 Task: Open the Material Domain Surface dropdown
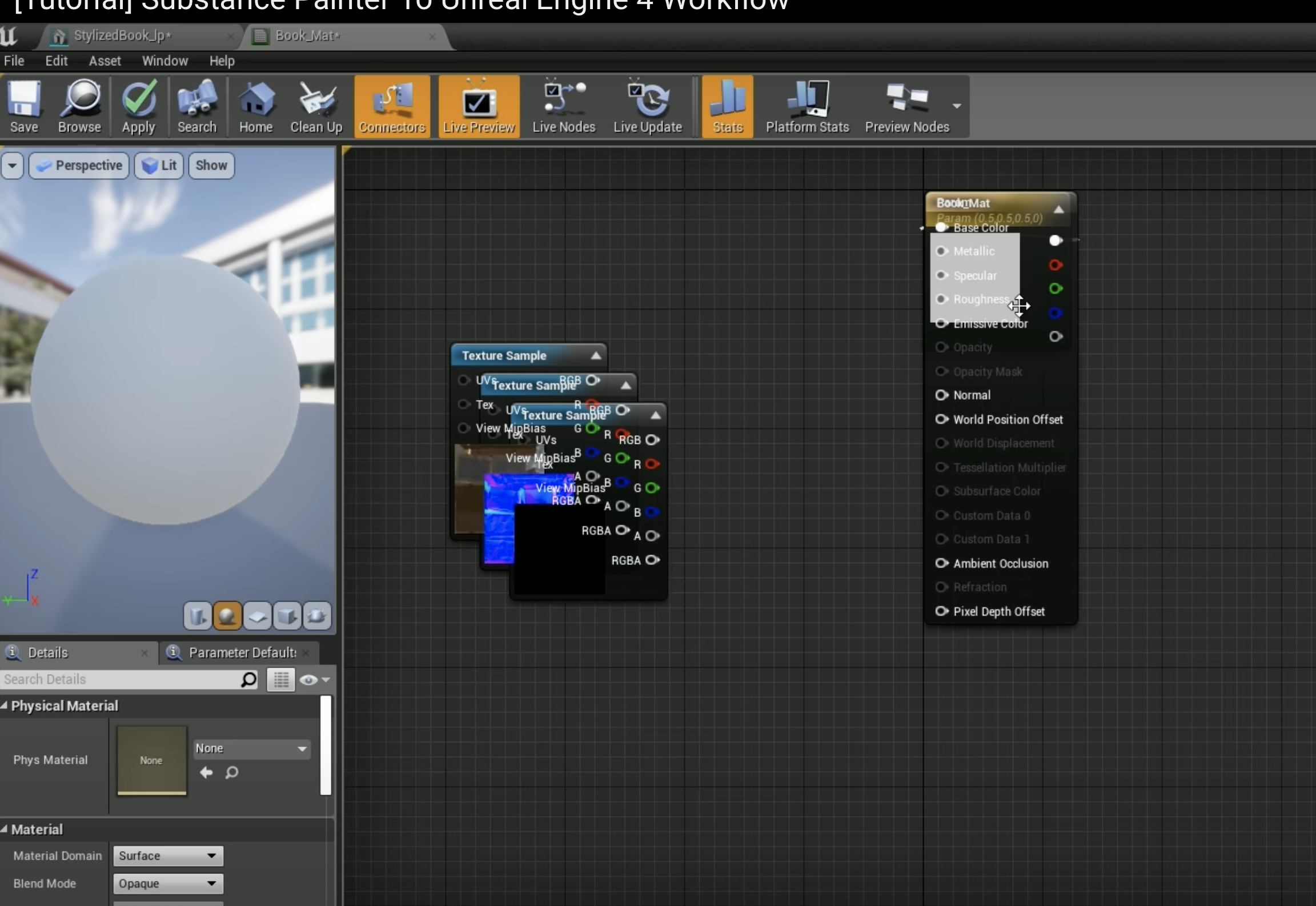tap(168, 856)
